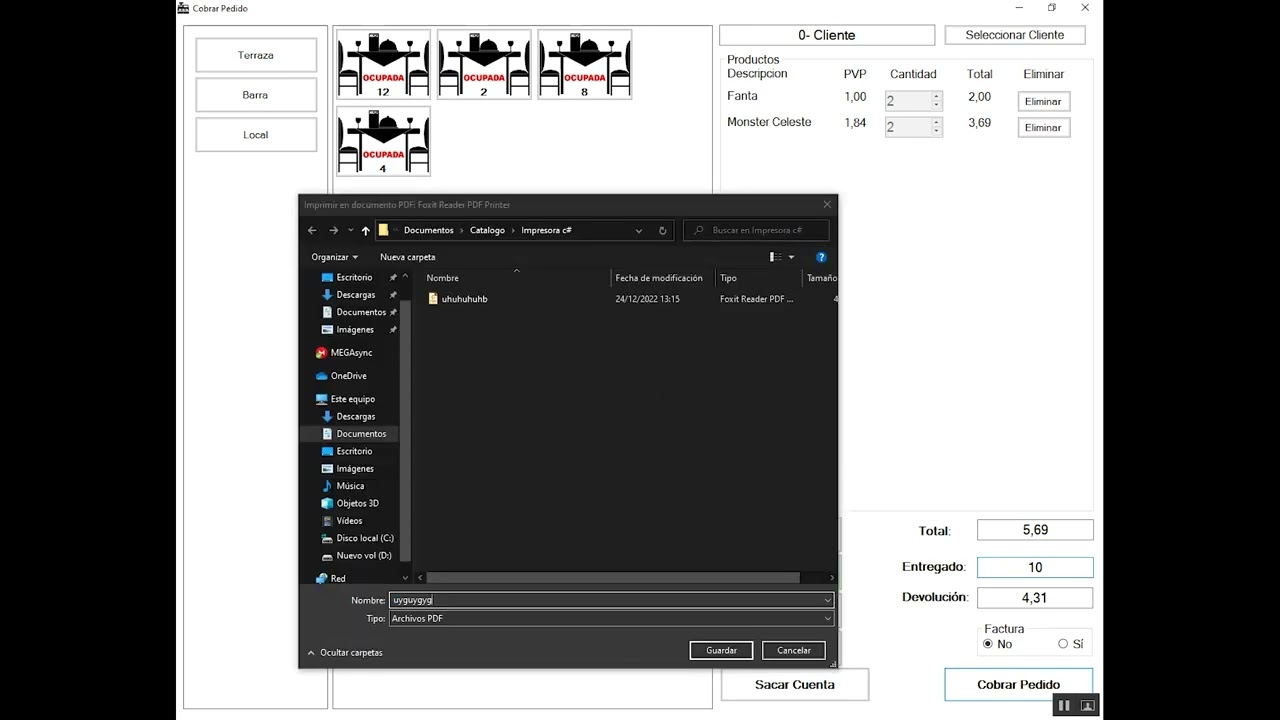Image resolution: width=1280 pixels, height=720 pixels.
Task: Collapse folders with Ocultar carpetas
Action: [345, 653]
